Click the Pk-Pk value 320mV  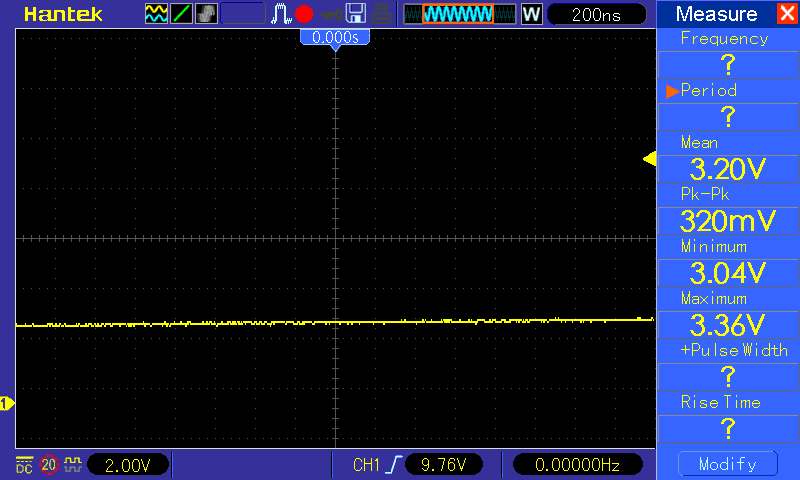[x=728, y=221]
